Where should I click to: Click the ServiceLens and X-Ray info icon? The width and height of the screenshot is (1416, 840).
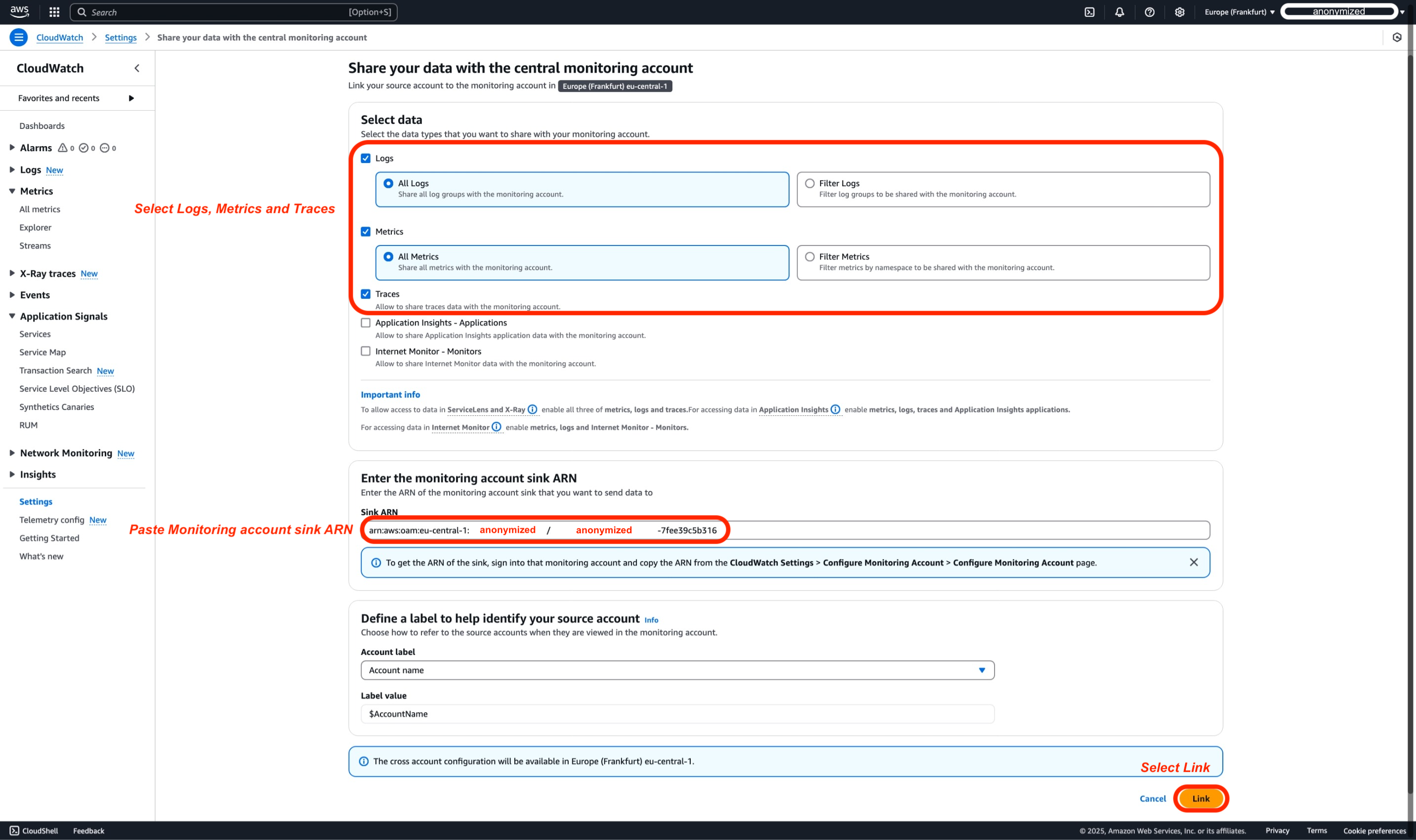coord(532,409)
